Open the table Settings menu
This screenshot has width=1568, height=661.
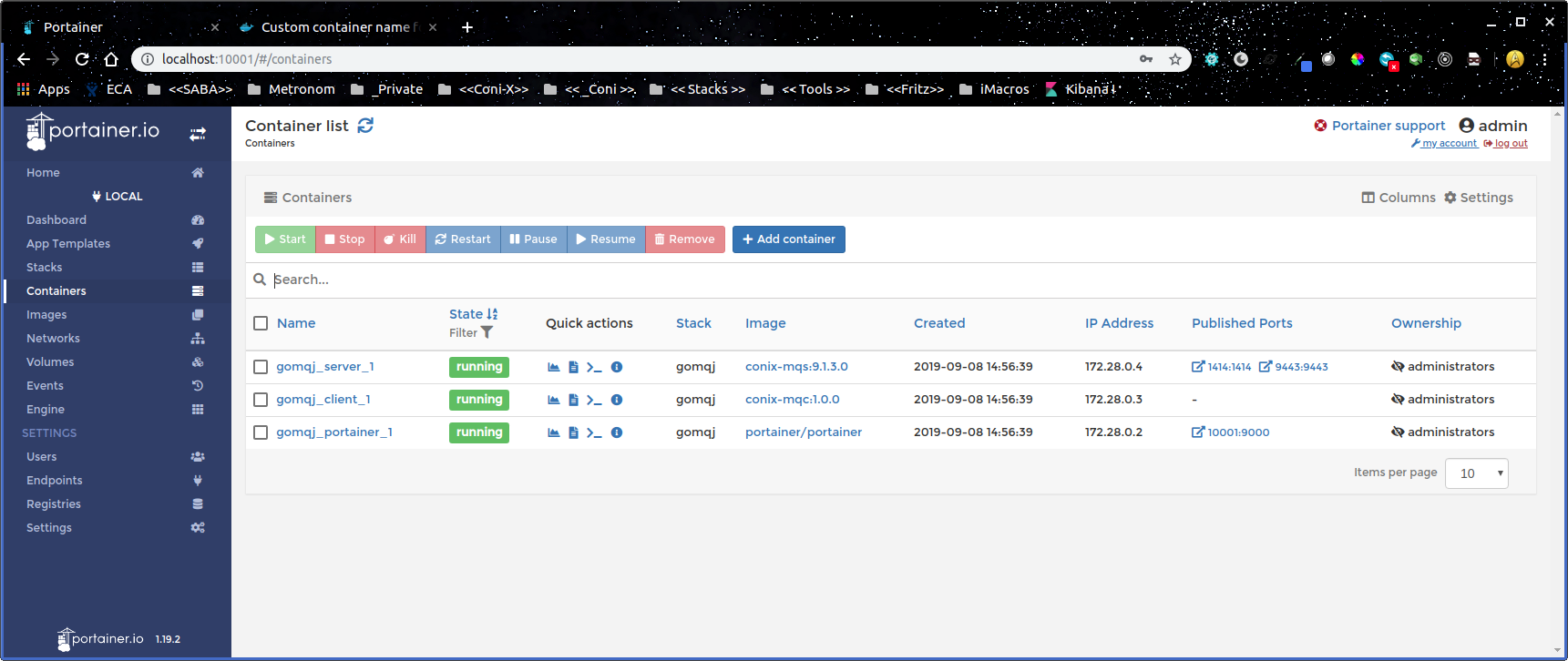point(1478,198)
